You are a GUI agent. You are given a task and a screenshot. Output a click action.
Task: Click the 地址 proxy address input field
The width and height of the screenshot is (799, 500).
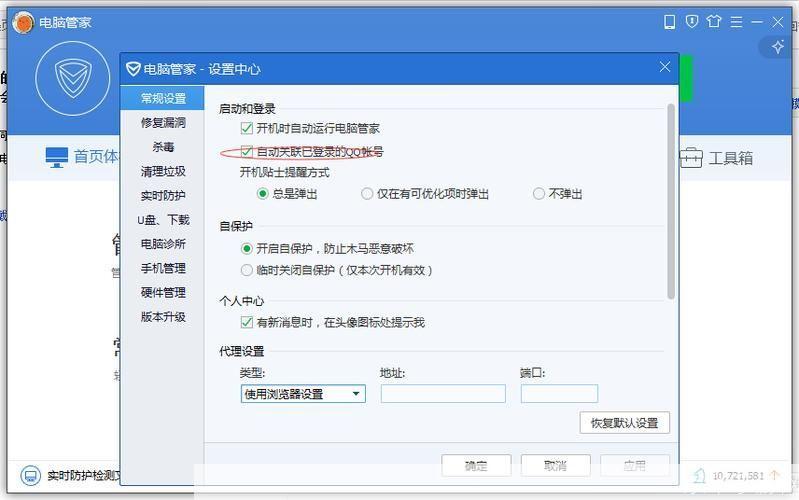443,394
